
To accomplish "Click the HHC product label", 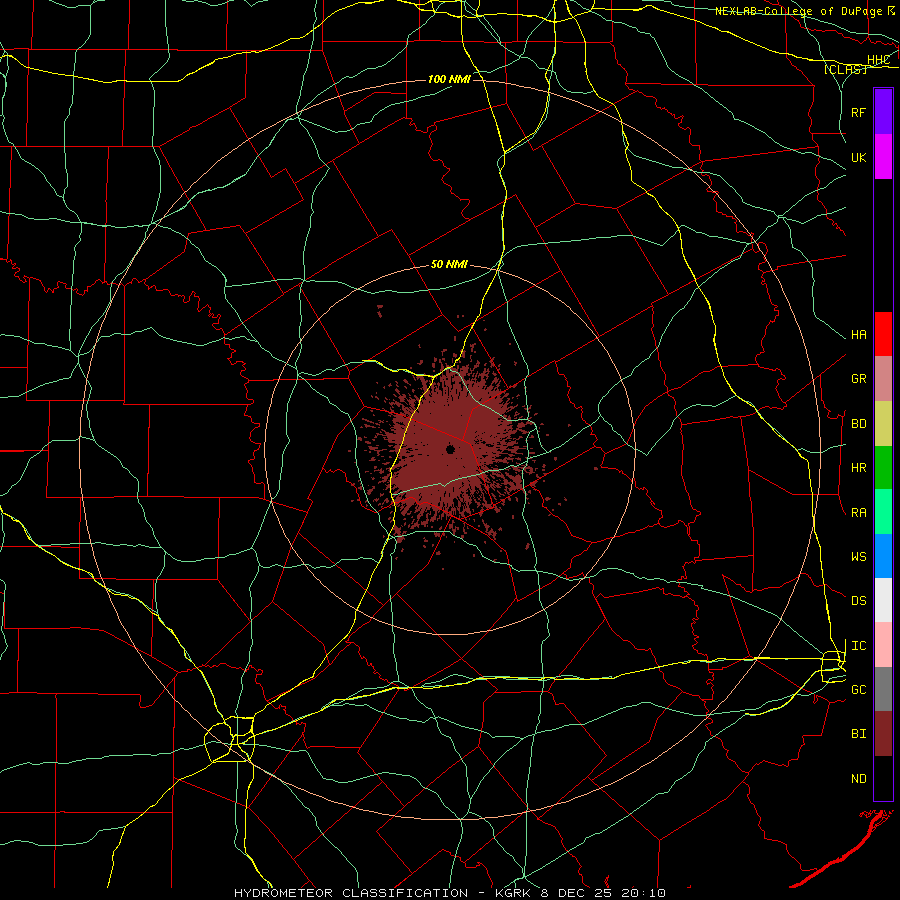I will point(878,60).
